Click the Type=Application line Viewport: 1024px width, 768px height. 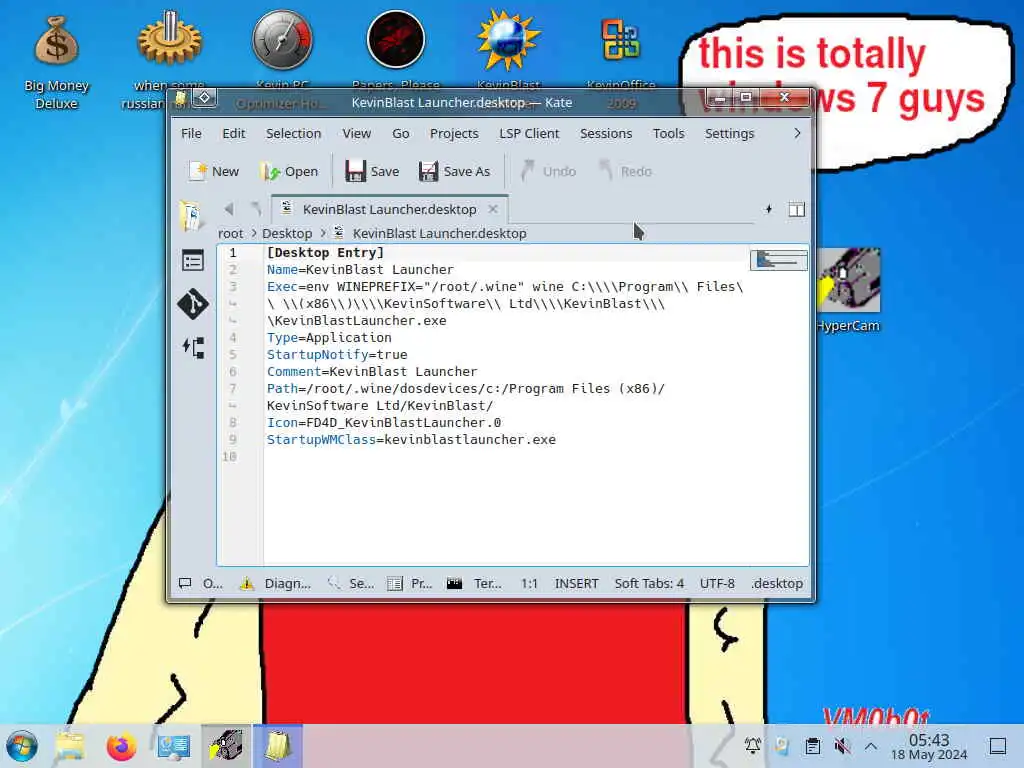coord(329,338)
